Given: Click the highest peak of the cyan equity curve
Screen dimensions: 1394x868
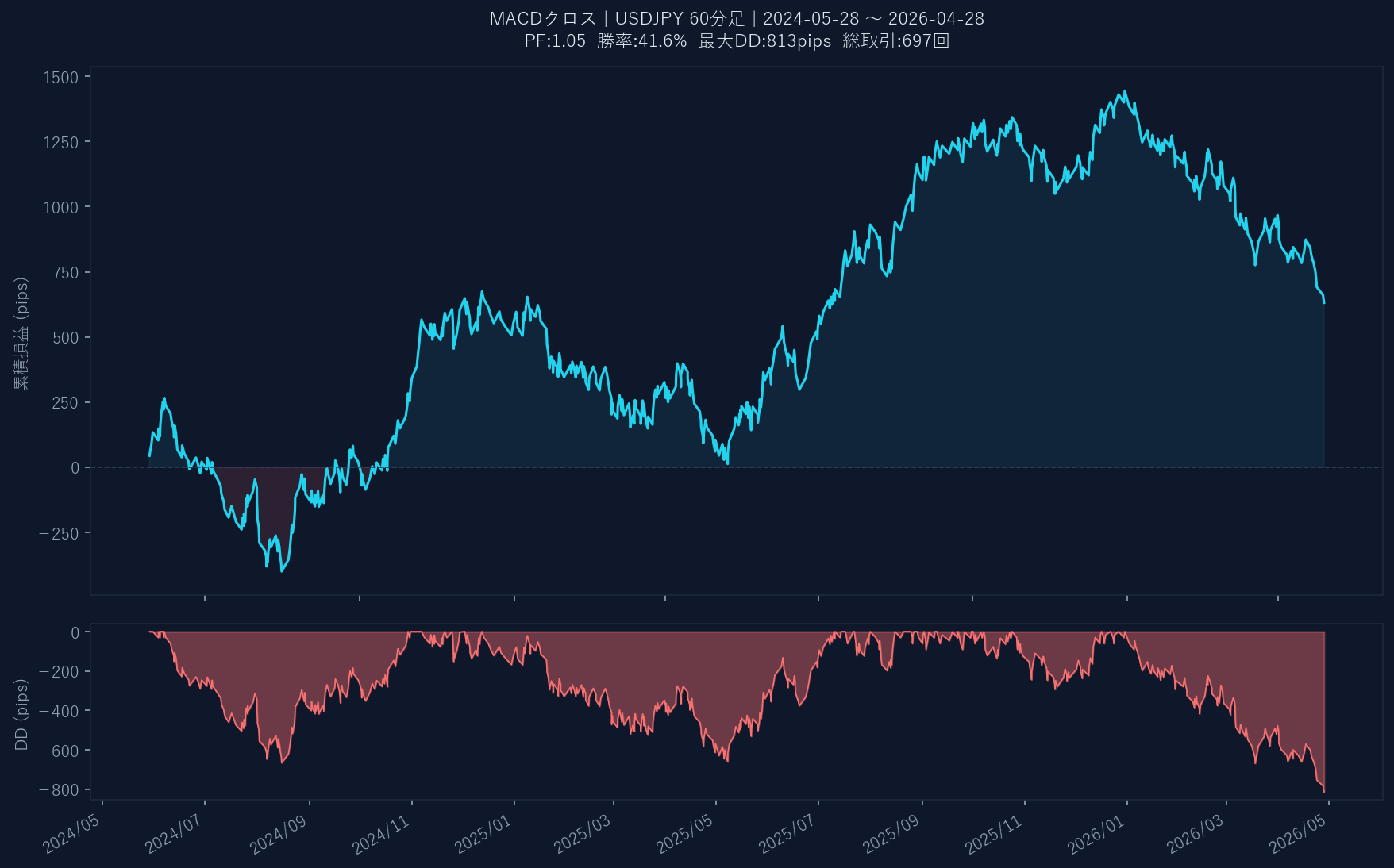Looking at the screenshot, I should tap(1125, 91).
